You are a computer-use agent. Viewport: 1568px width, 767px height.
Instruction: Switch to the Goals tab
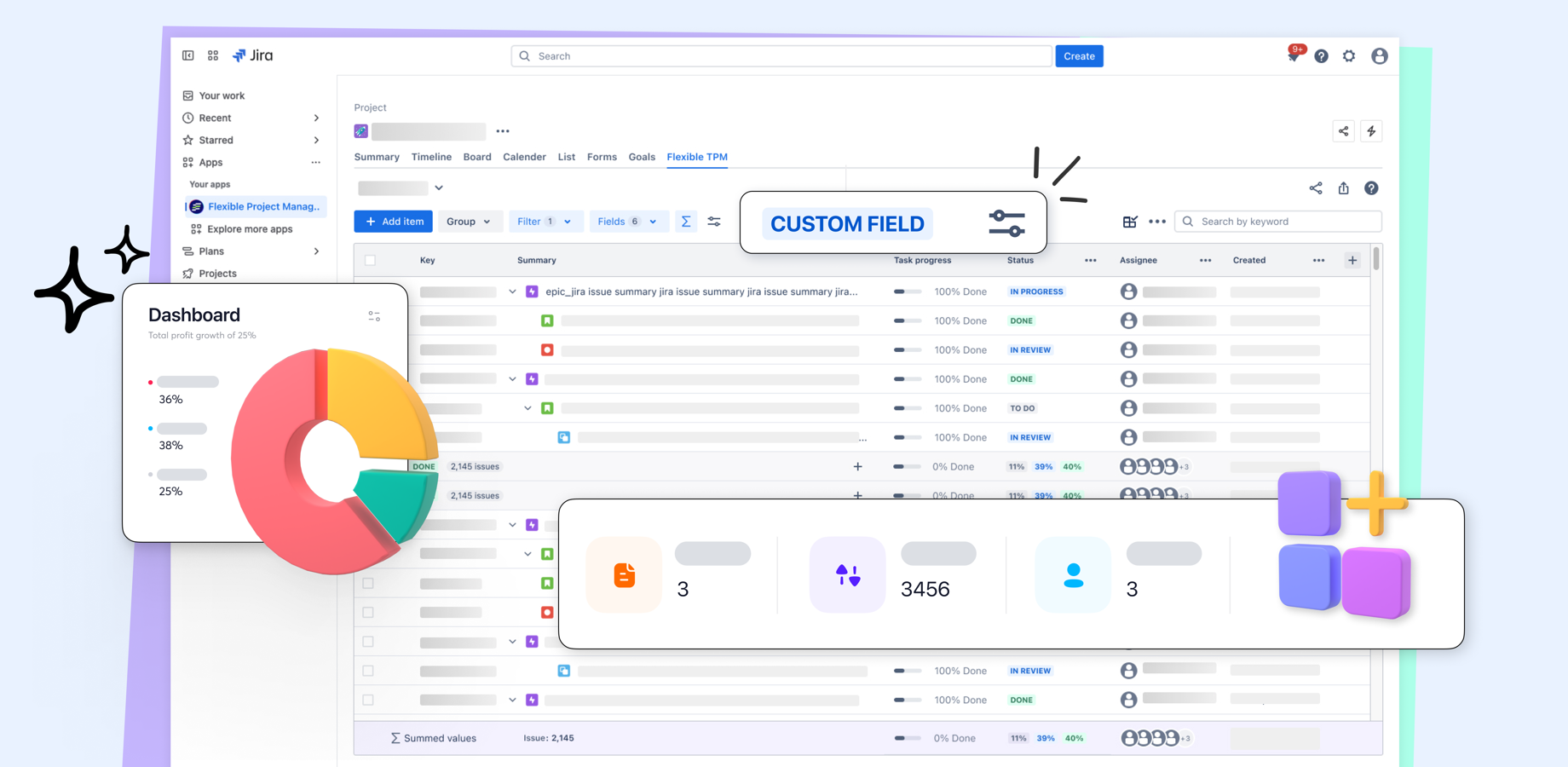point(642,157)
